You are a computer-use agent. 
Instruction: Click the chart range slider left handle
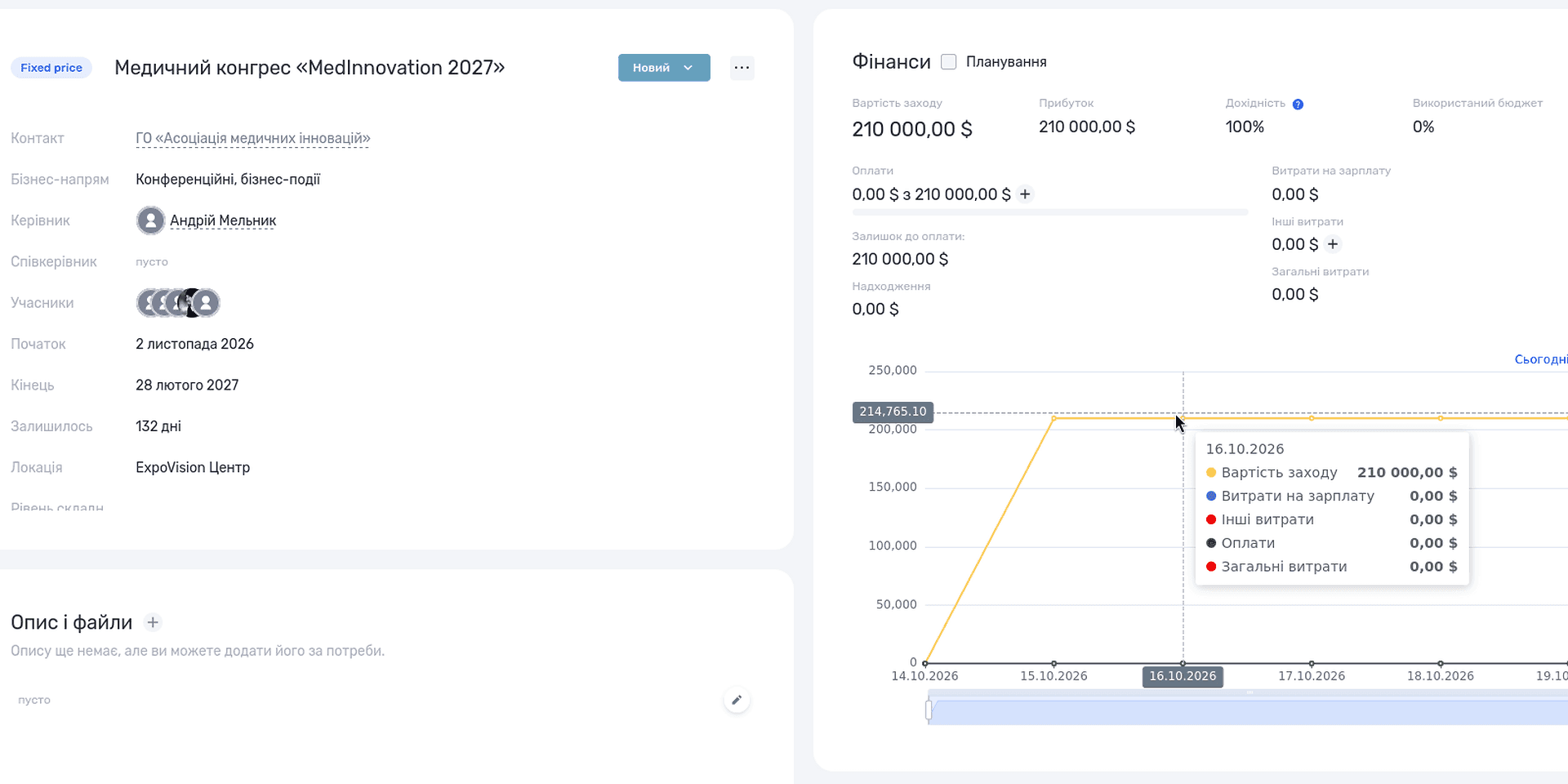929,710
